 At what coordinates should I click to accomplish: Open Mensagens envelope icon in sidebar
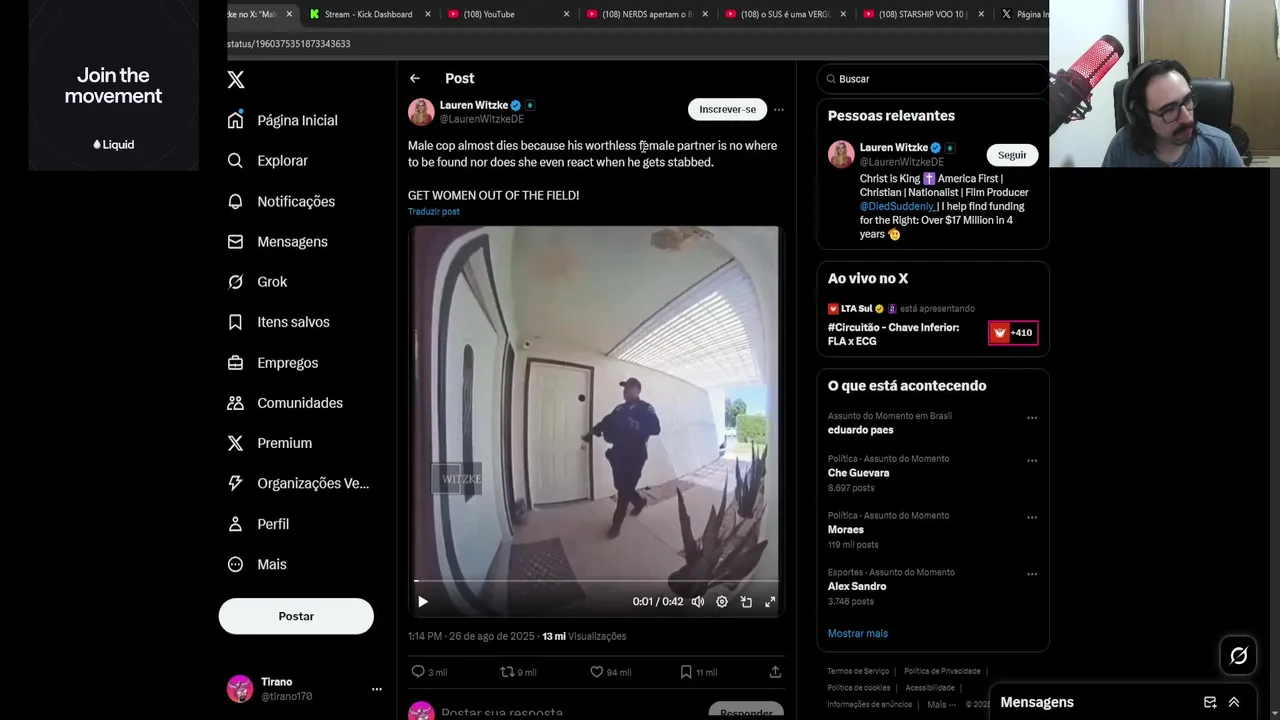coord(235,242)
